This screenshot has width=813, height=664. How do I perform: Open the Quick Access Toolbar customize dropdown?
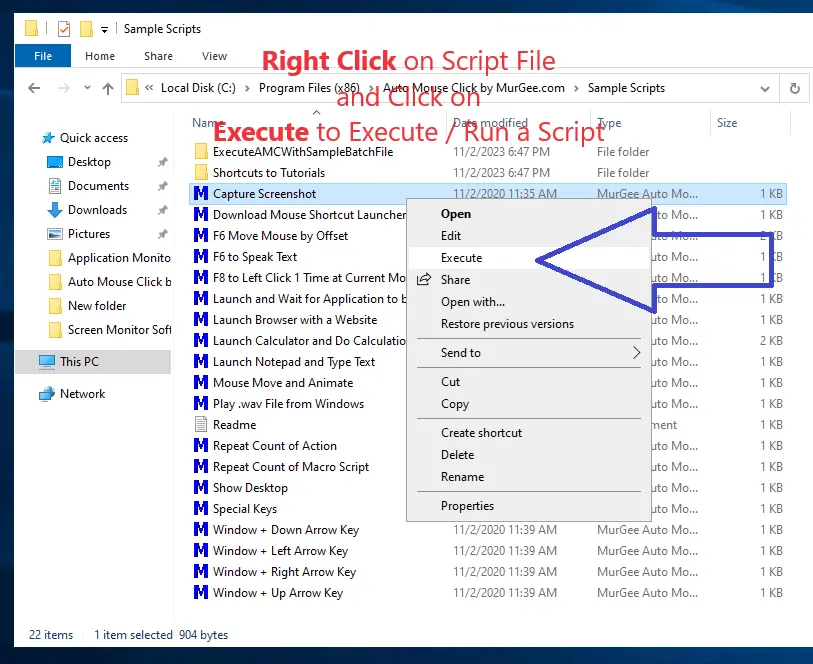[x=104, y=30]
